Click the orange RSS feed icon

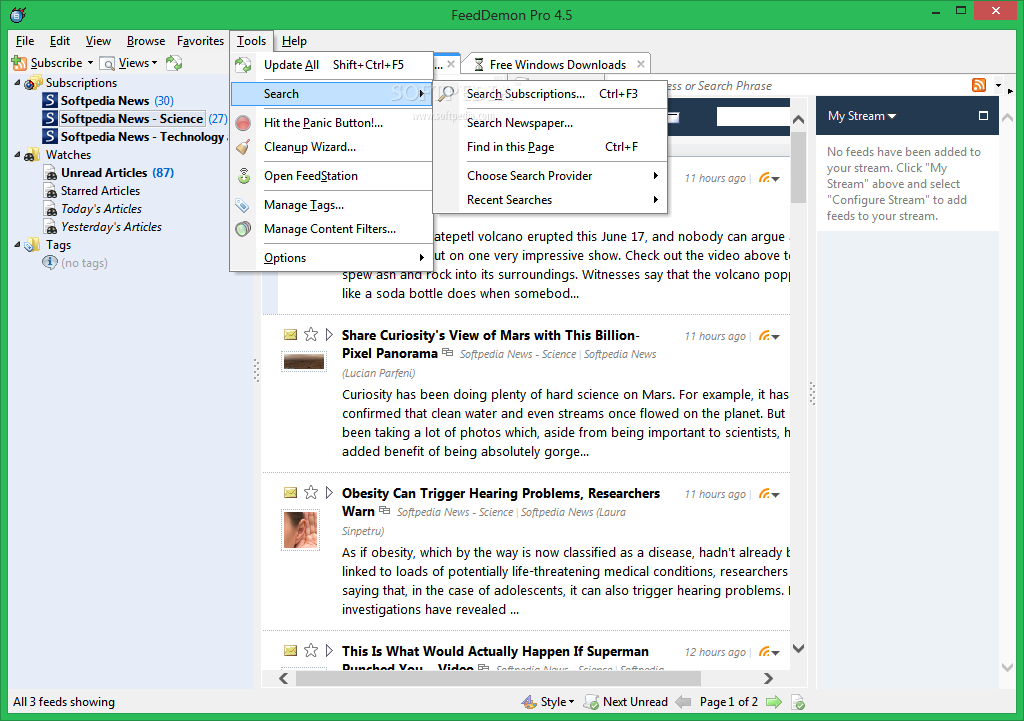click(x=978, y=85)
